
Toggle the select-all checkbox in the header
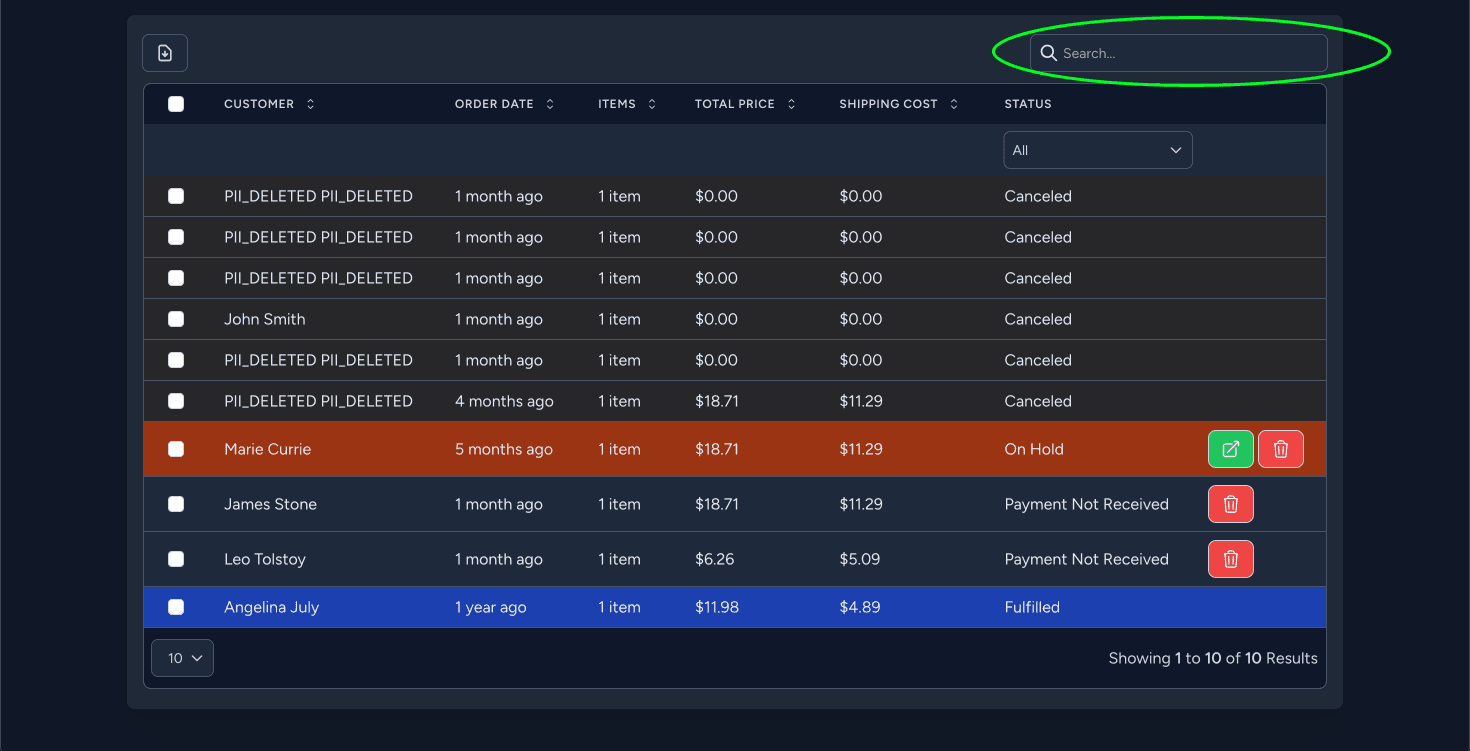[x=176, y=103]
